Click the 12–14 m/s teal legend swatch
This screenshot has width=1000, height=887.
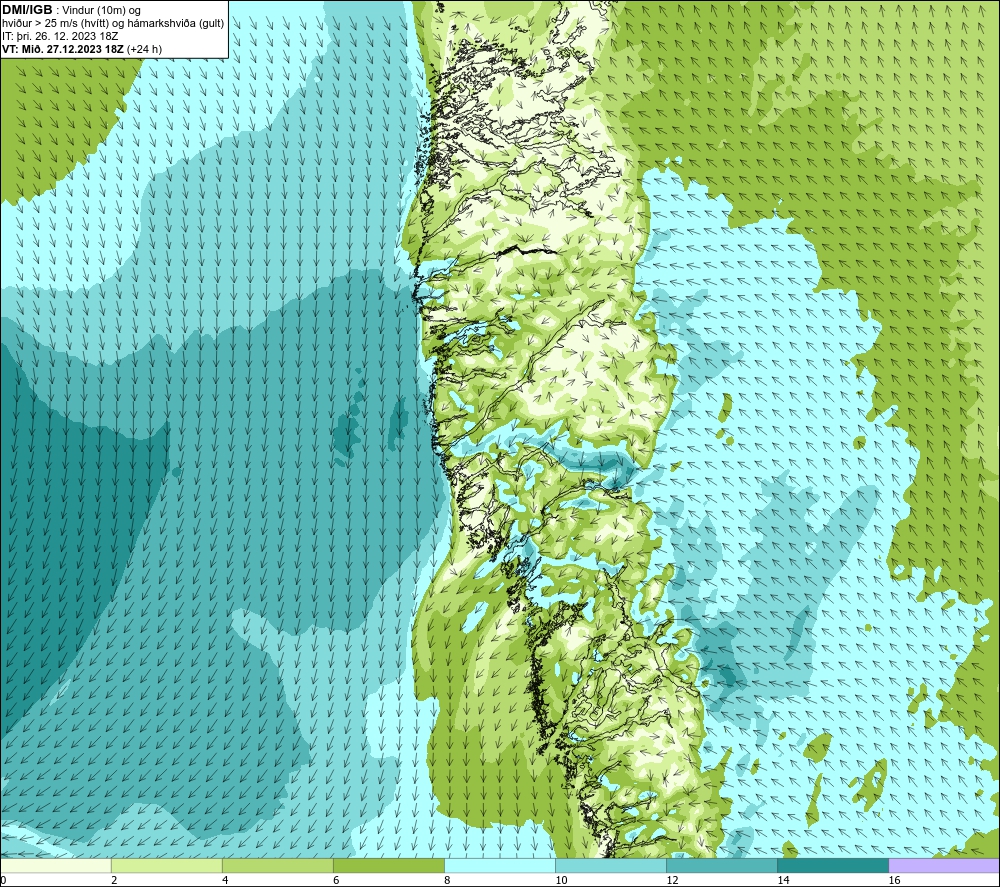click(721, 865)
